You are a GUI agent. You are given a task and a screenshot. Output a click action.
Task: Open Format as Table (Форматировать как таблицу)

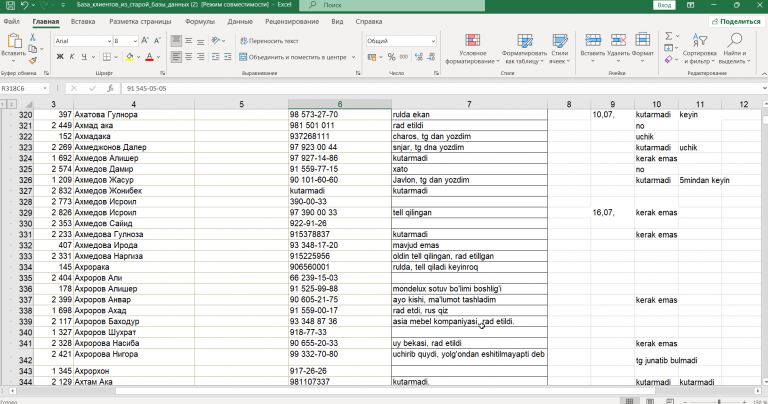pos(525,48)
